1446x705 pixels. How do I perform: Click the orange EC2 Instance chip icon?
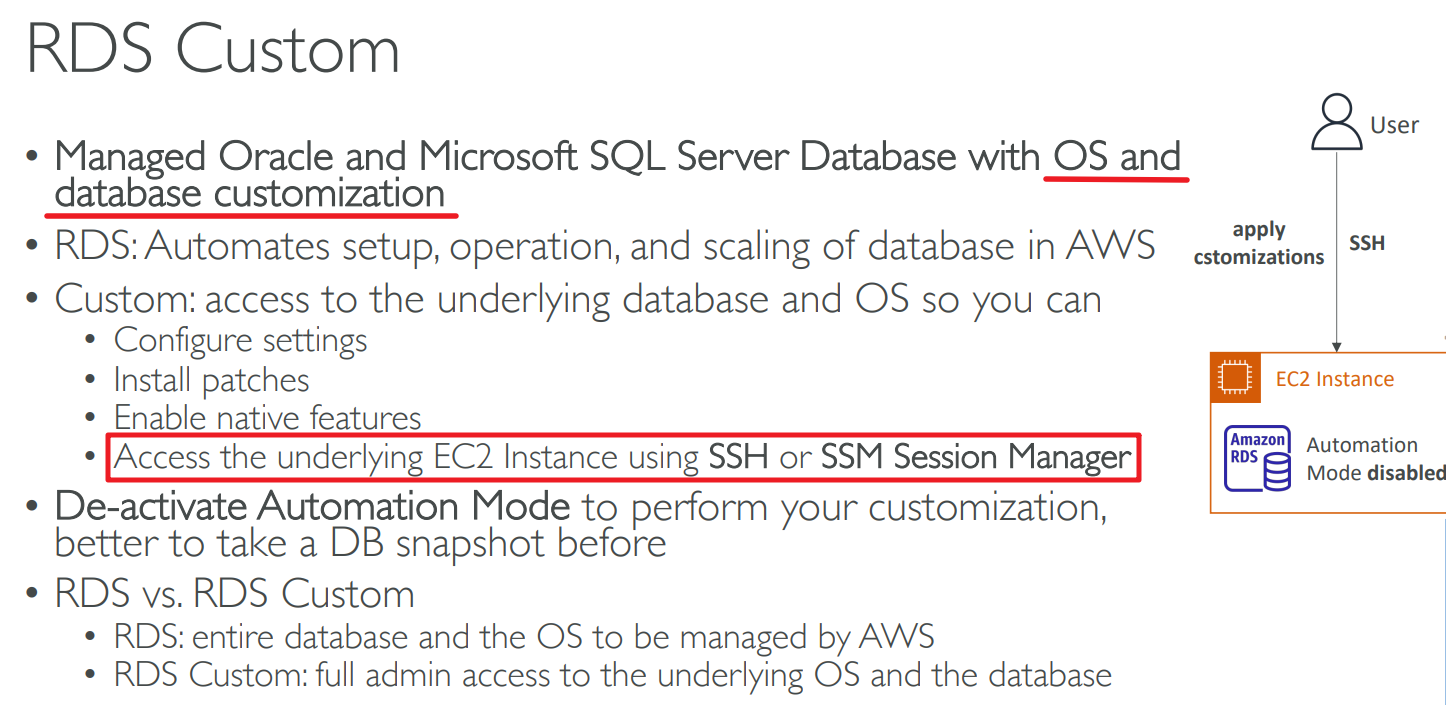[x=1237, y=379]
